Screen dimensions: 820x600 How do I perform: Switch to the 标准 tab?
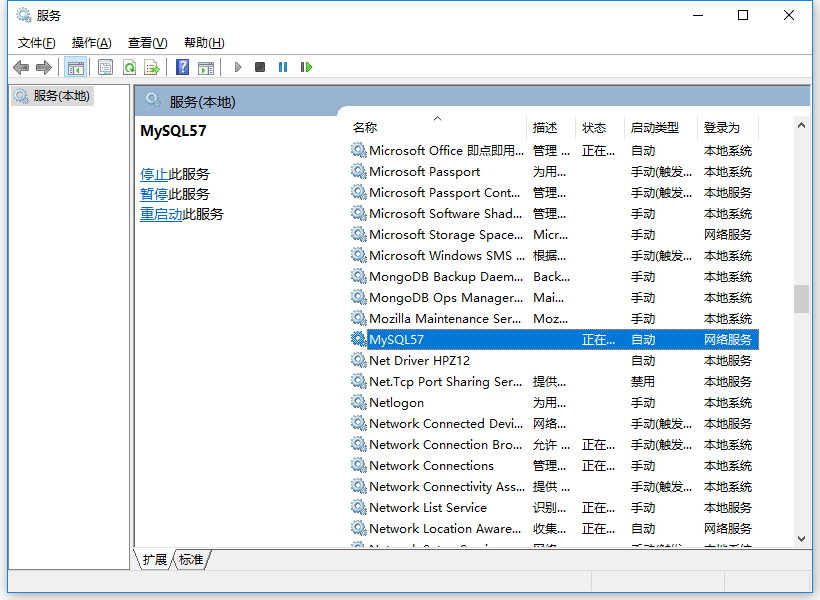191,559
